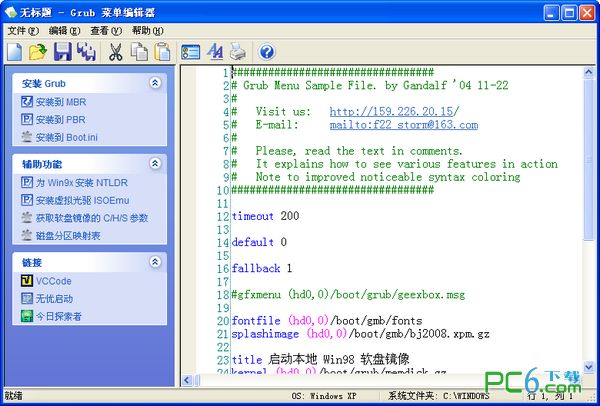Collapse the 辅助功能 panel

pos(155,164)
